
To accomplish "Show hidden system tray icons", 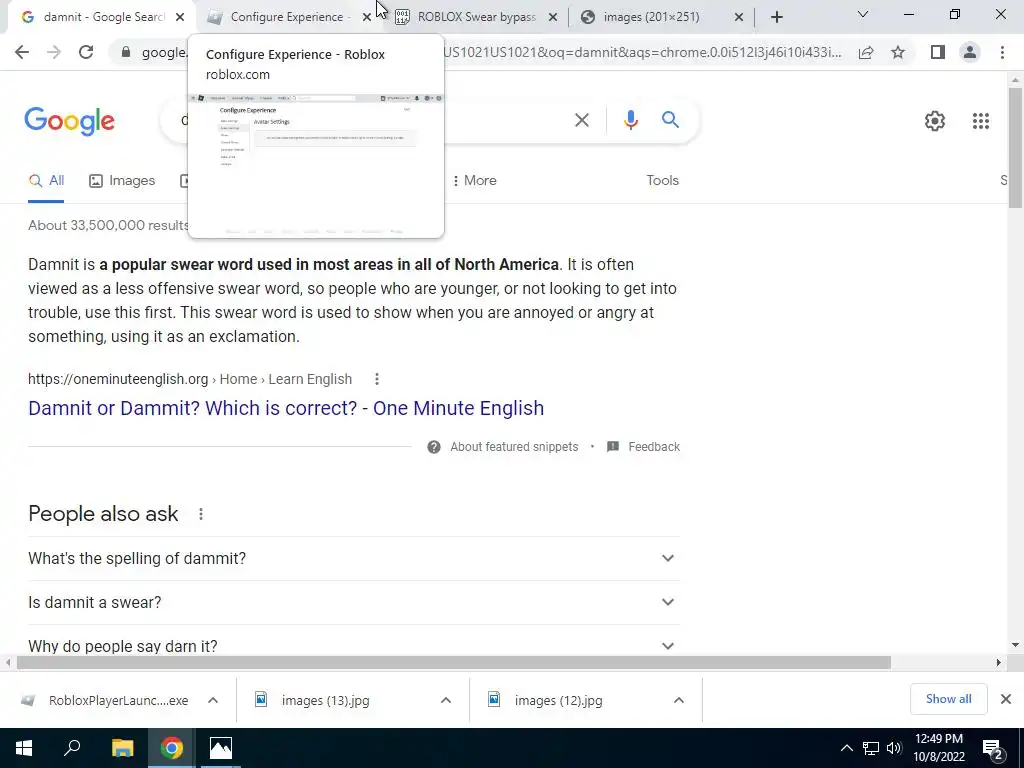I will pos(846,748).
